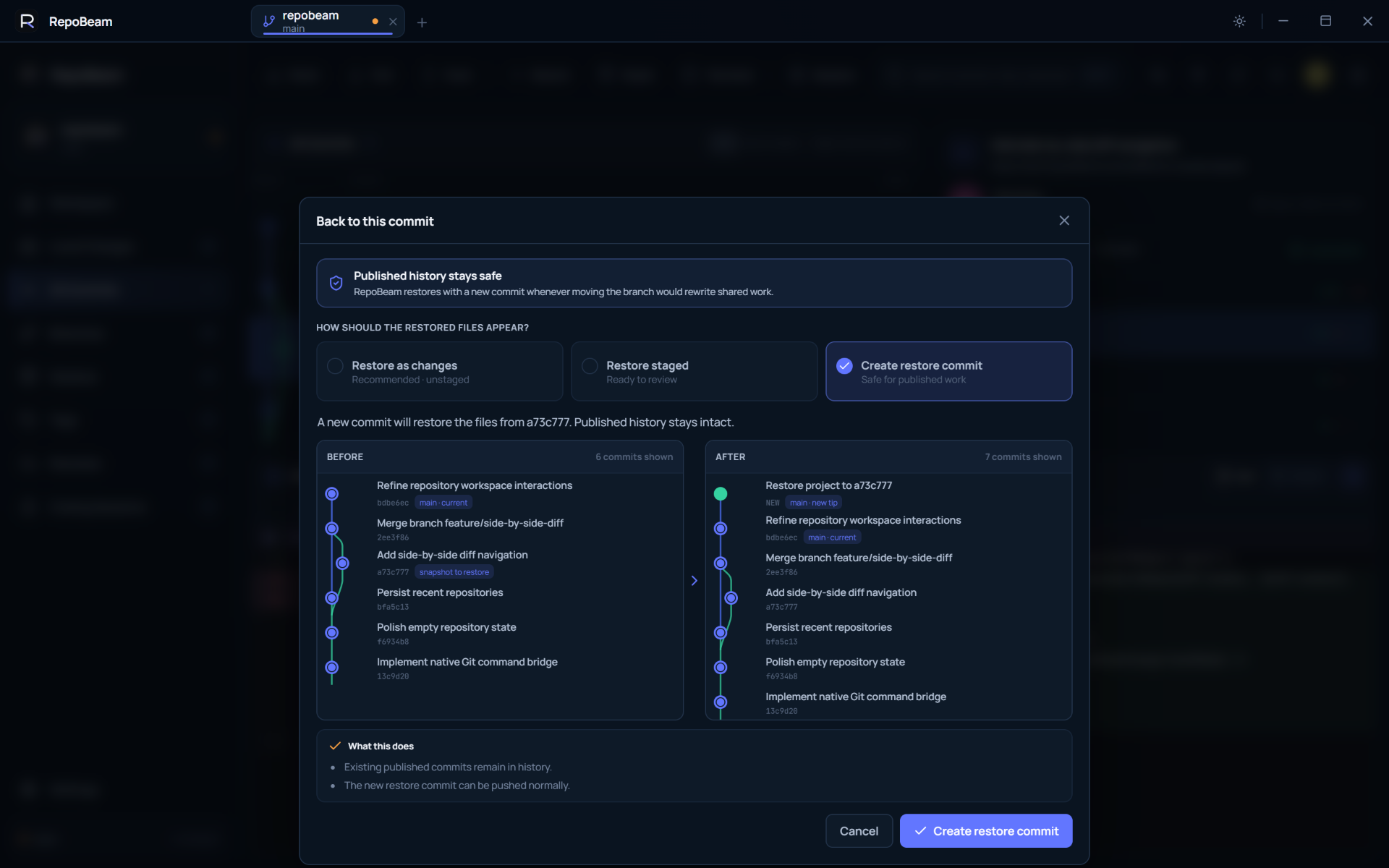Click the branch icon in repobeam tab
This screenshot has height=868, width=1389.
268,21
